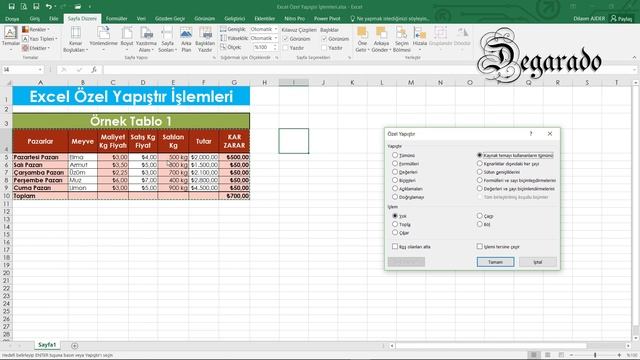Open Yazdırma Alanı print area menu
This screenshot has width=640, height=360.
(x=146, y=39)
